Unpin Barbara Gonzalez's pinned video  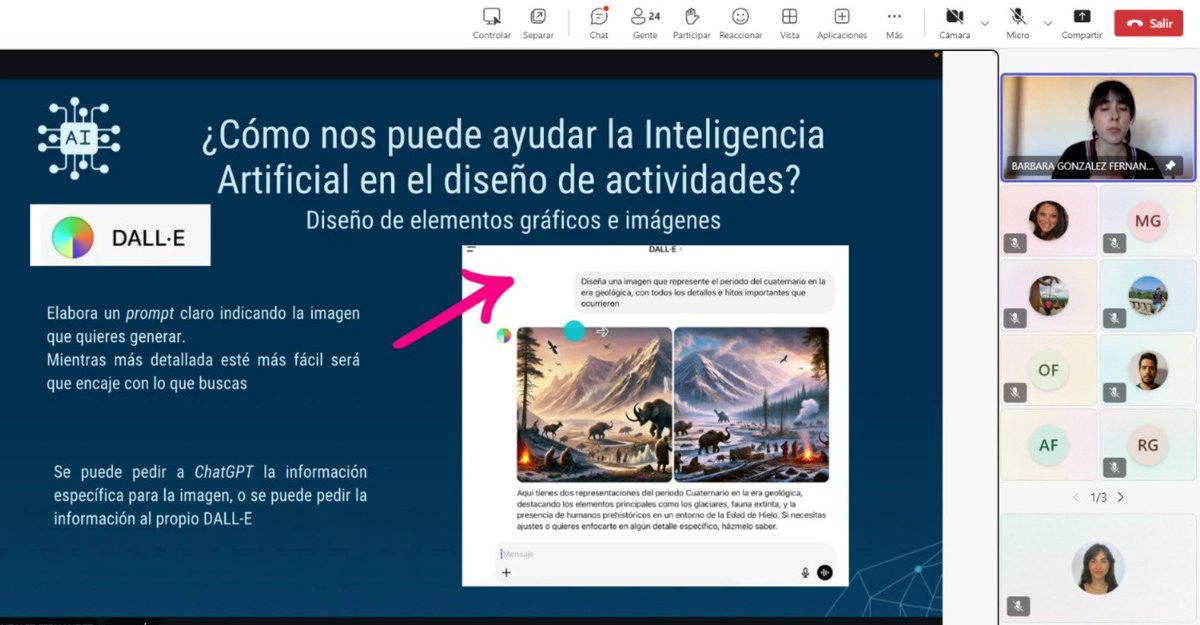(1171, 166)
